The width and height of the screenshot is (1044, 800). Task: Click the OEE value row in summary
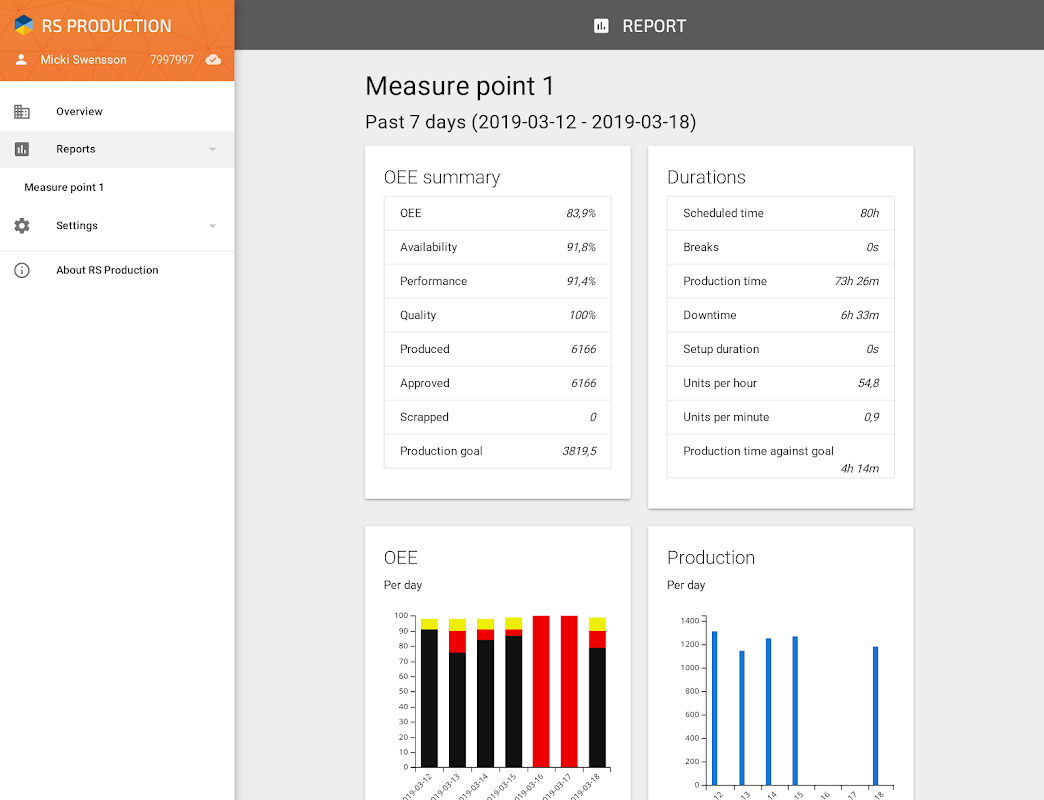tap(497, 213)
